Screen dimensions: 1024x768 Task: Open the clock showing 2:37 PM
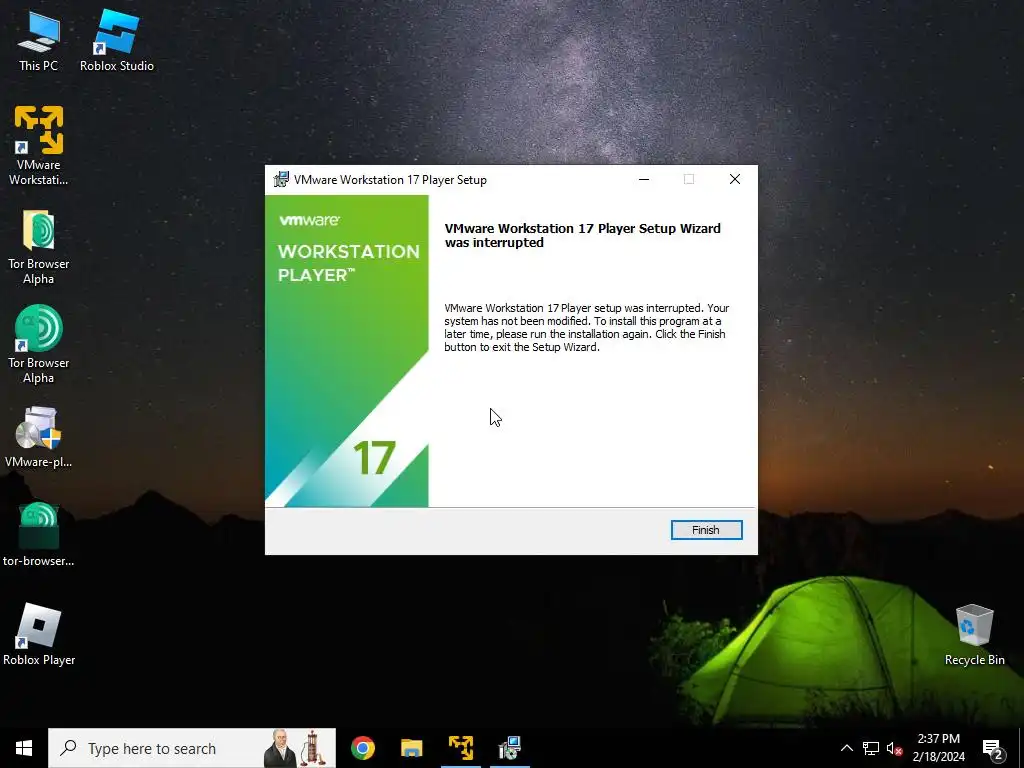(x=938, y=748)
